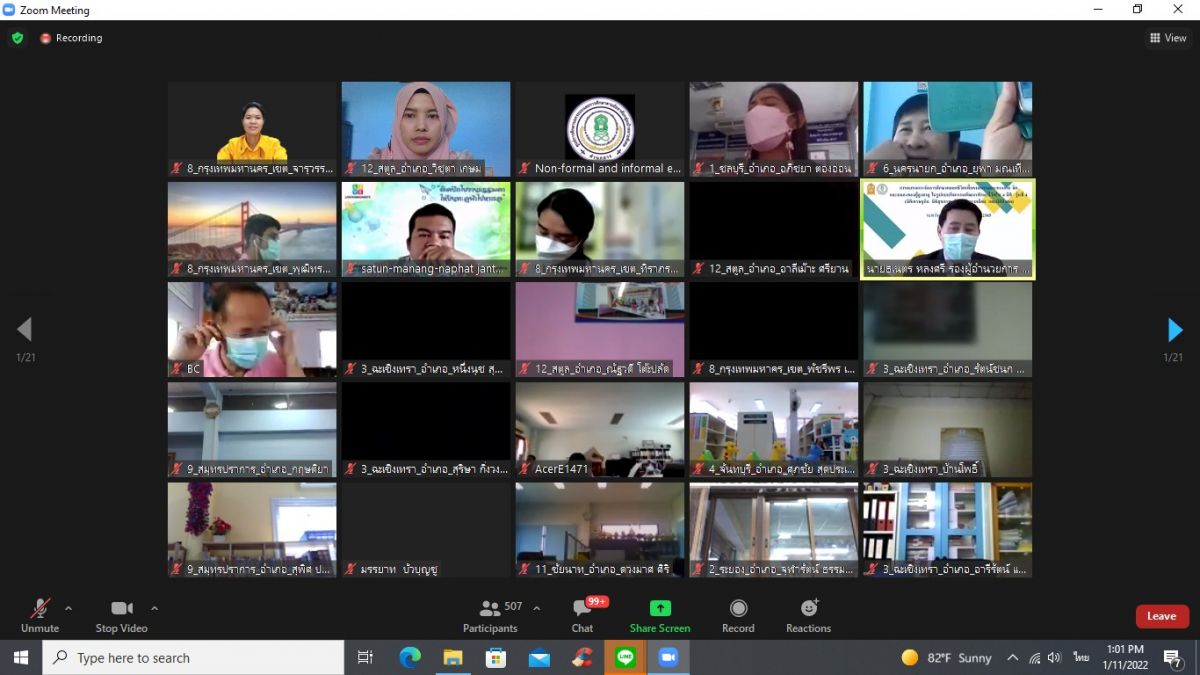Go to next gallery page arrow
Viewport: 1200px width, 675px height.
[x=1174, y=330]
